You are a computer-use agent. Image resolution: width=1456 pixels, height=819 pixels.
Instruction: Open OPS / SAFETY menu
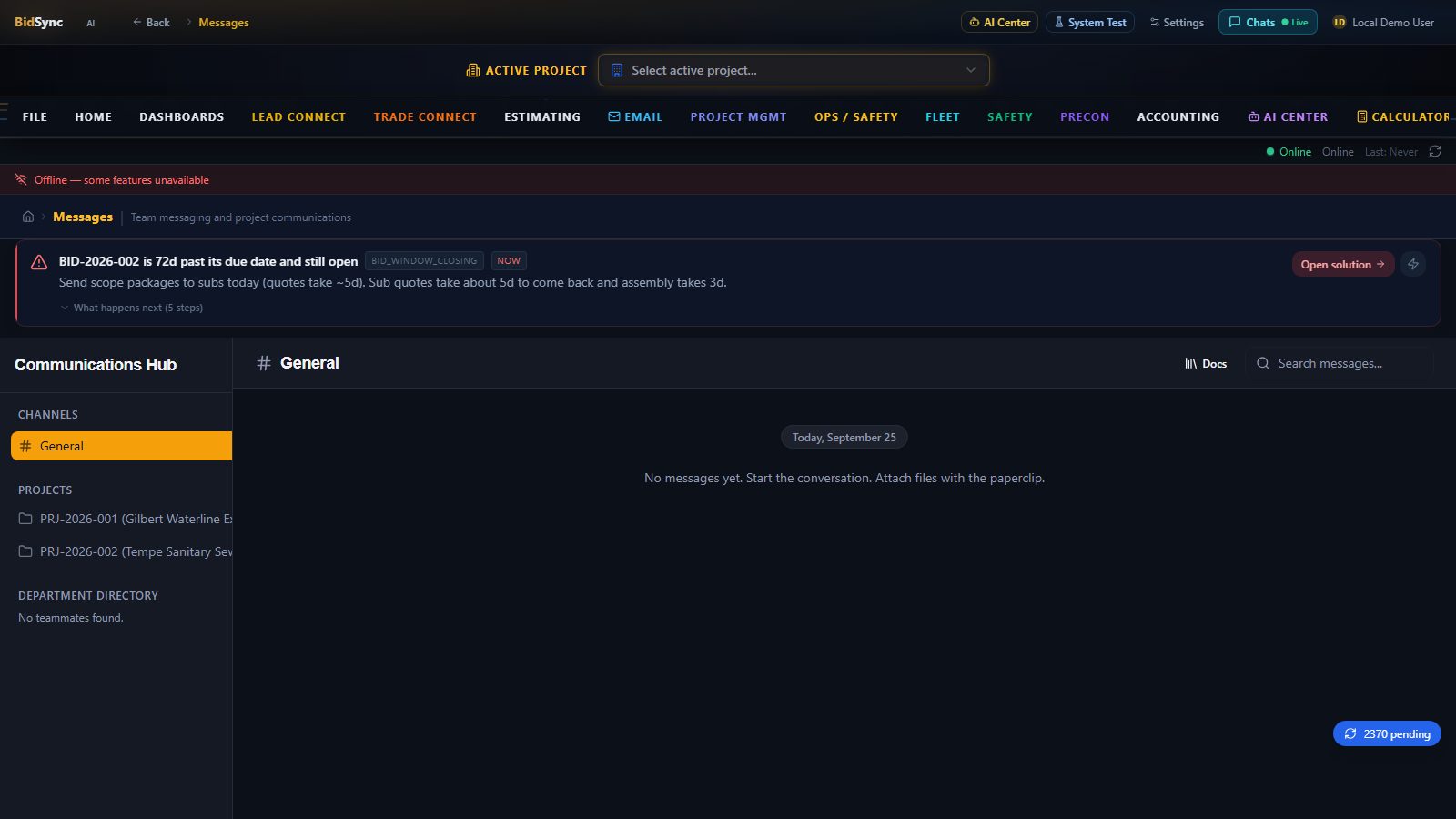click(x=856, y=116)
